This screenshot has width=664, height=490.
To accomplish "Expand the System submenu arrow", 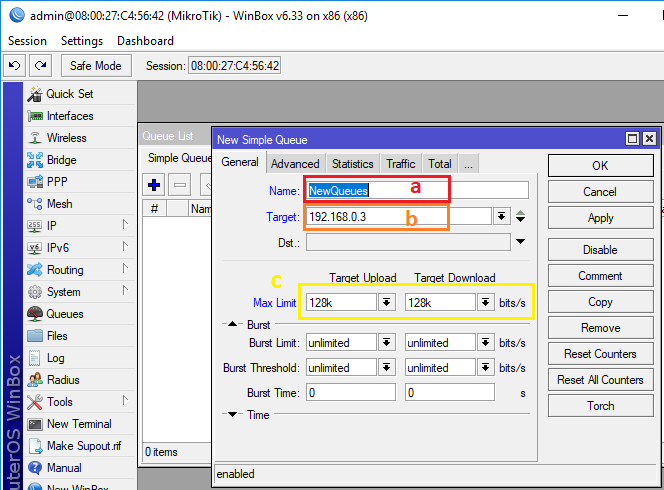I will 125,290.
